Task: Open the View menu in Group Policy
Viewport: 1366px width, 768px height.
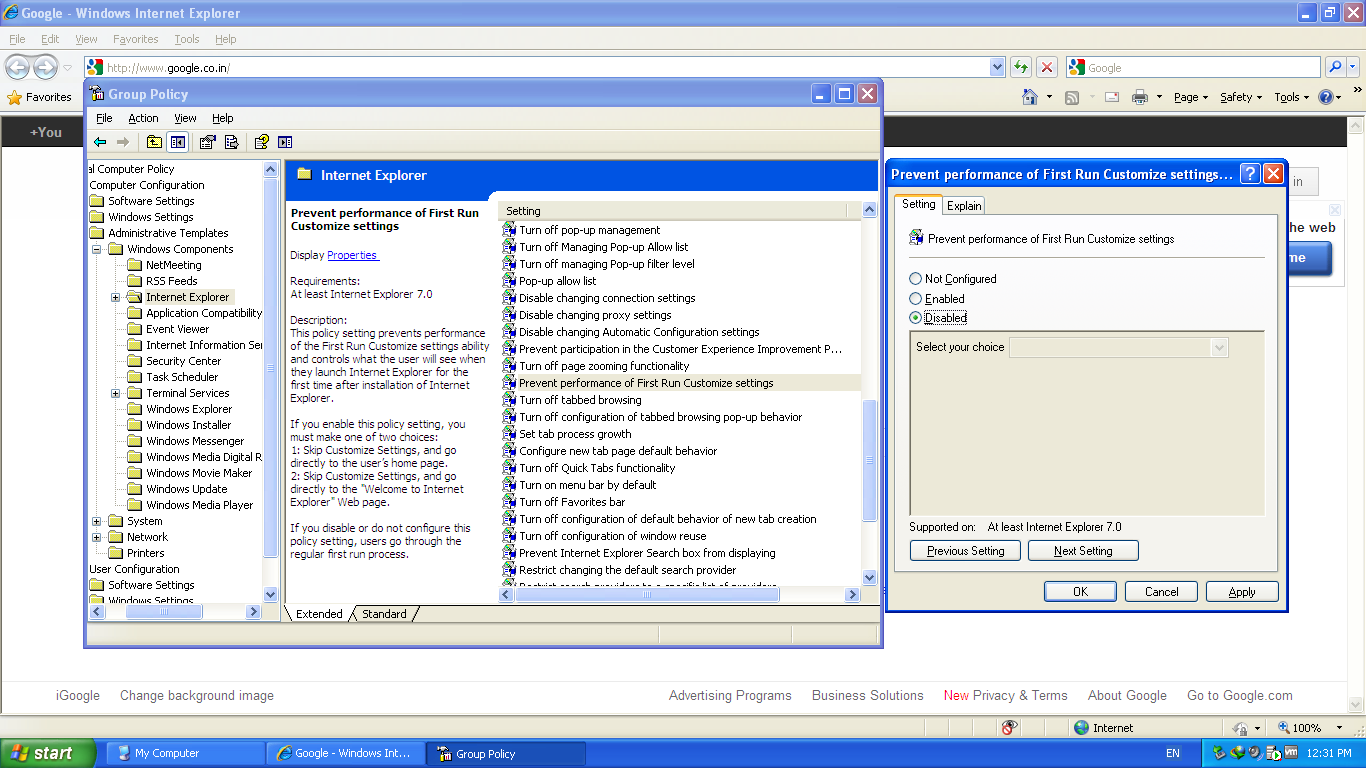Action: [x=185, y=118]
